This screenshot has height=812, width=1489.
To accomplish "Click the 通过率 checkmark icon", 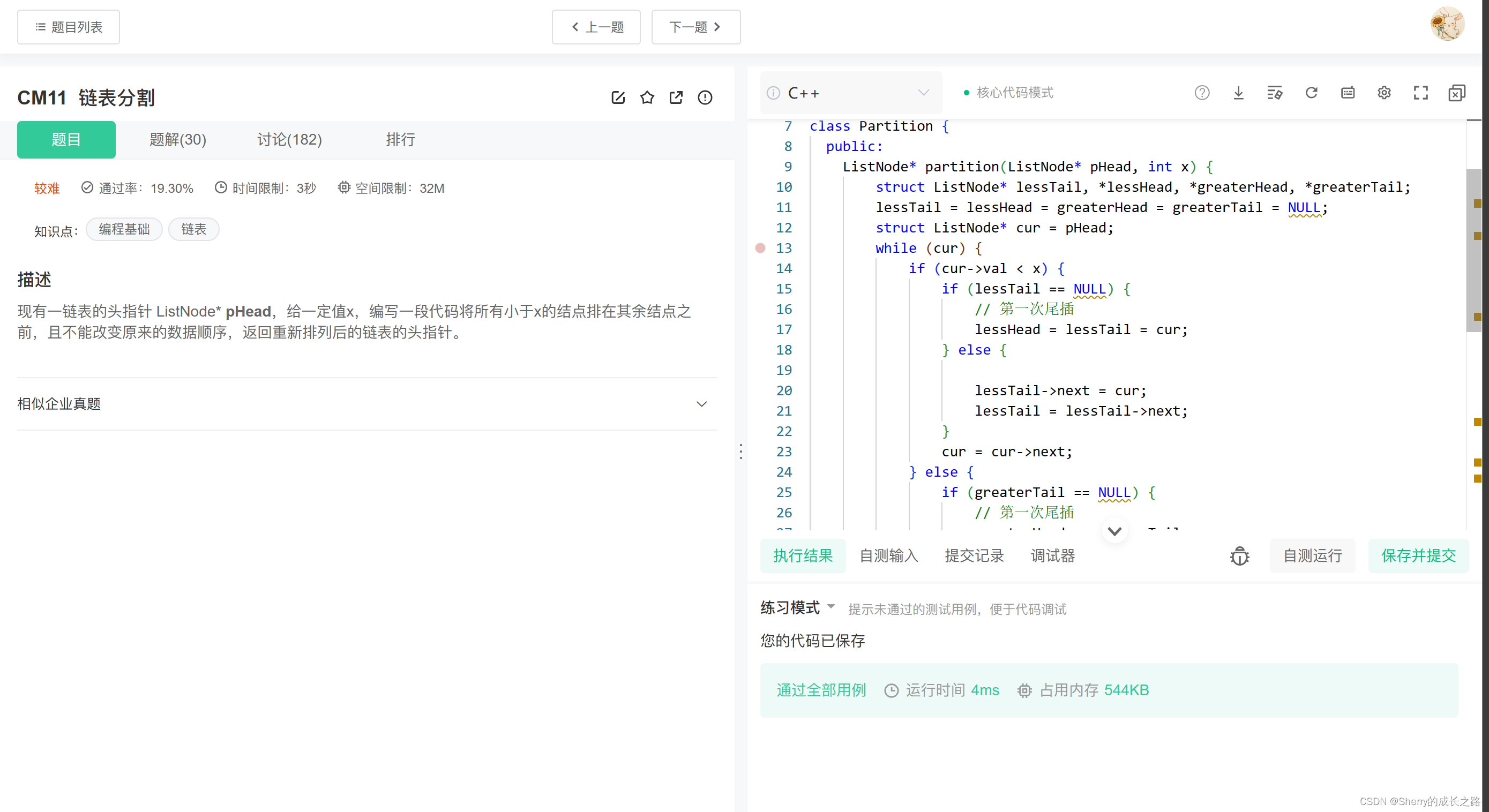I will click(87, 188).
